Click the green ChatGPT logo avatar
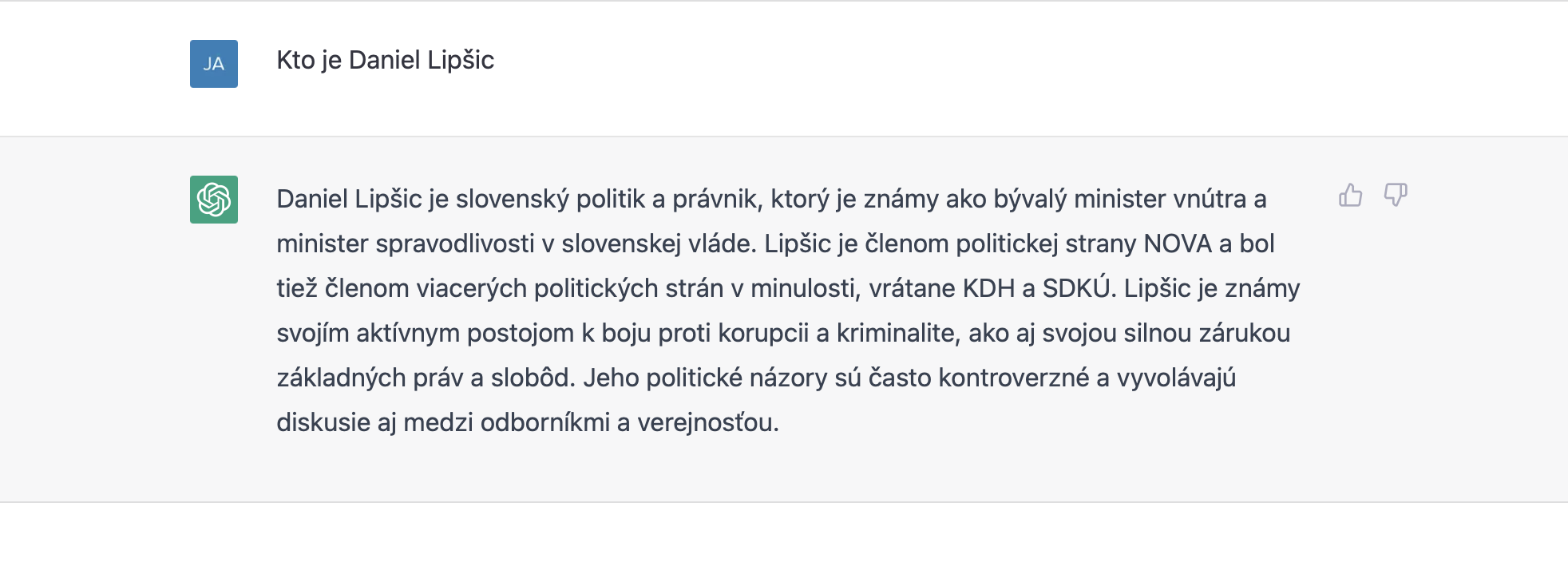1568x578 pixels. coord(214,200)
